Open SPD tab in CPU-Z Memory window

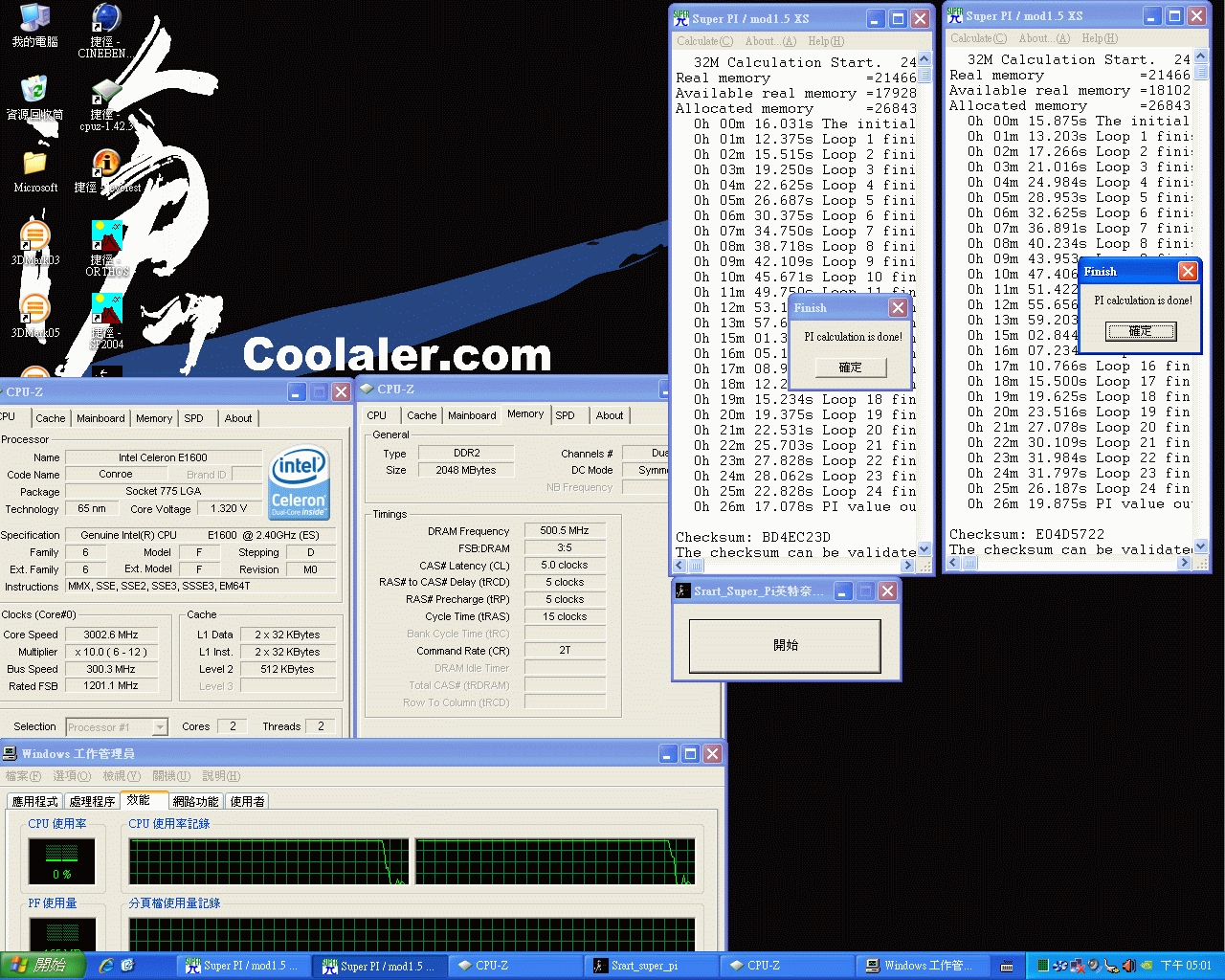click(x=566, y=415)
